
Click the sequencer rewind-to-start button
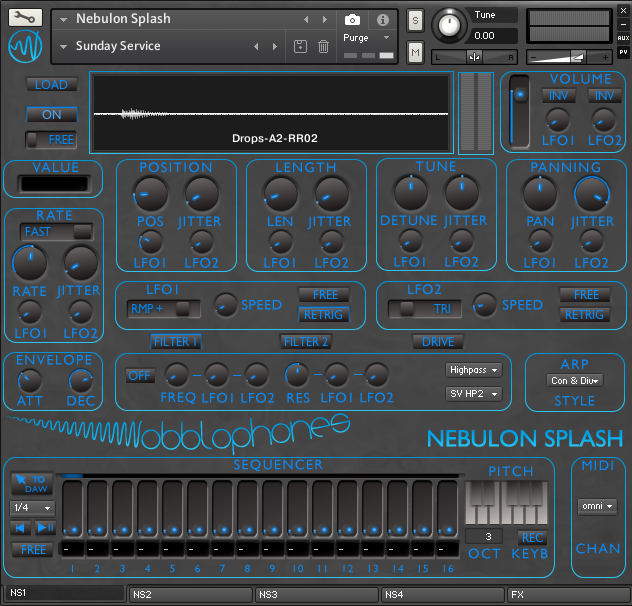point(20,527)
